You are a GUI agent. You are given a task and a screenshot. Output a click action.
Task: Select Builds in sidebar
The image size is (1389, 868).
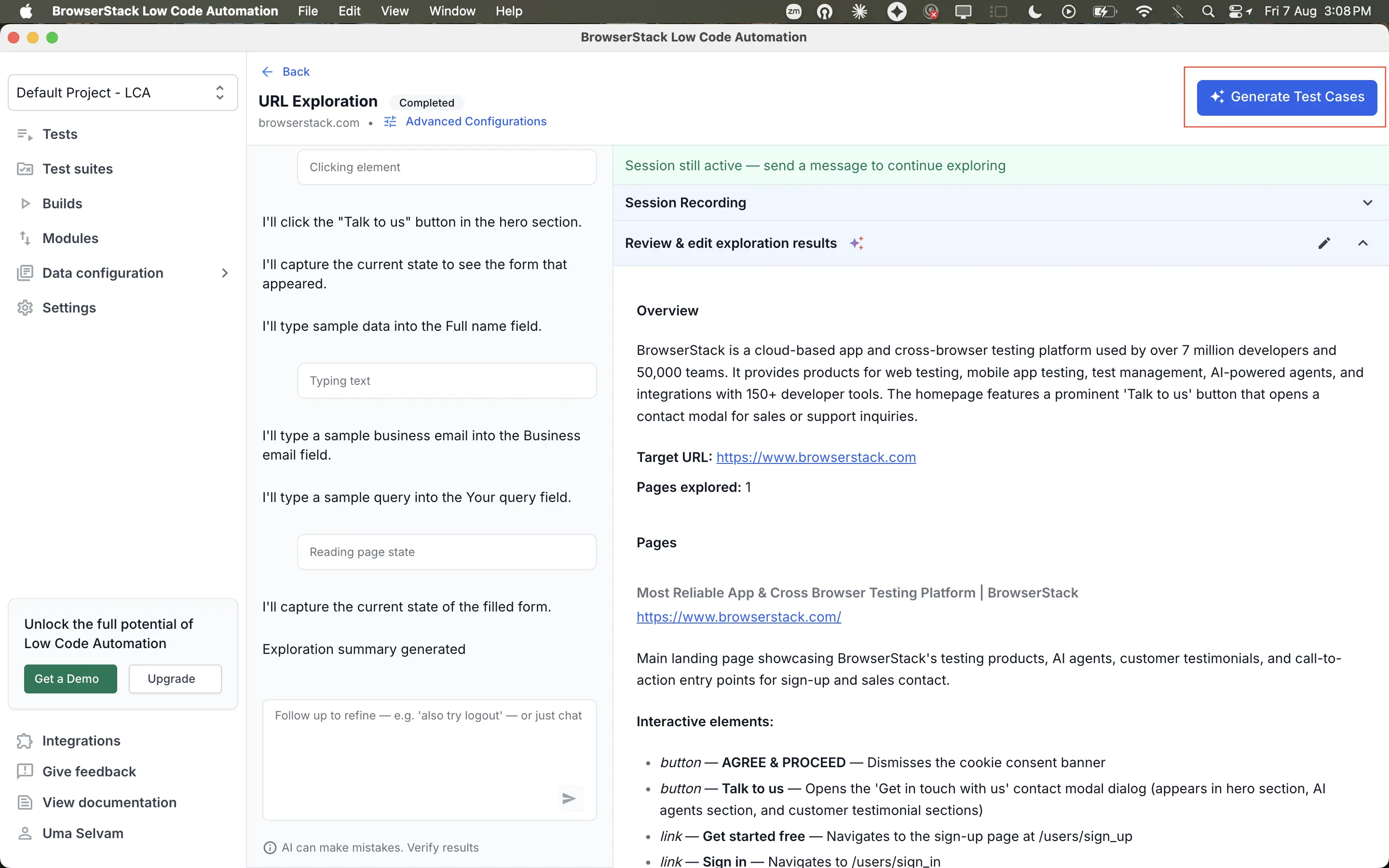(62, 203)
